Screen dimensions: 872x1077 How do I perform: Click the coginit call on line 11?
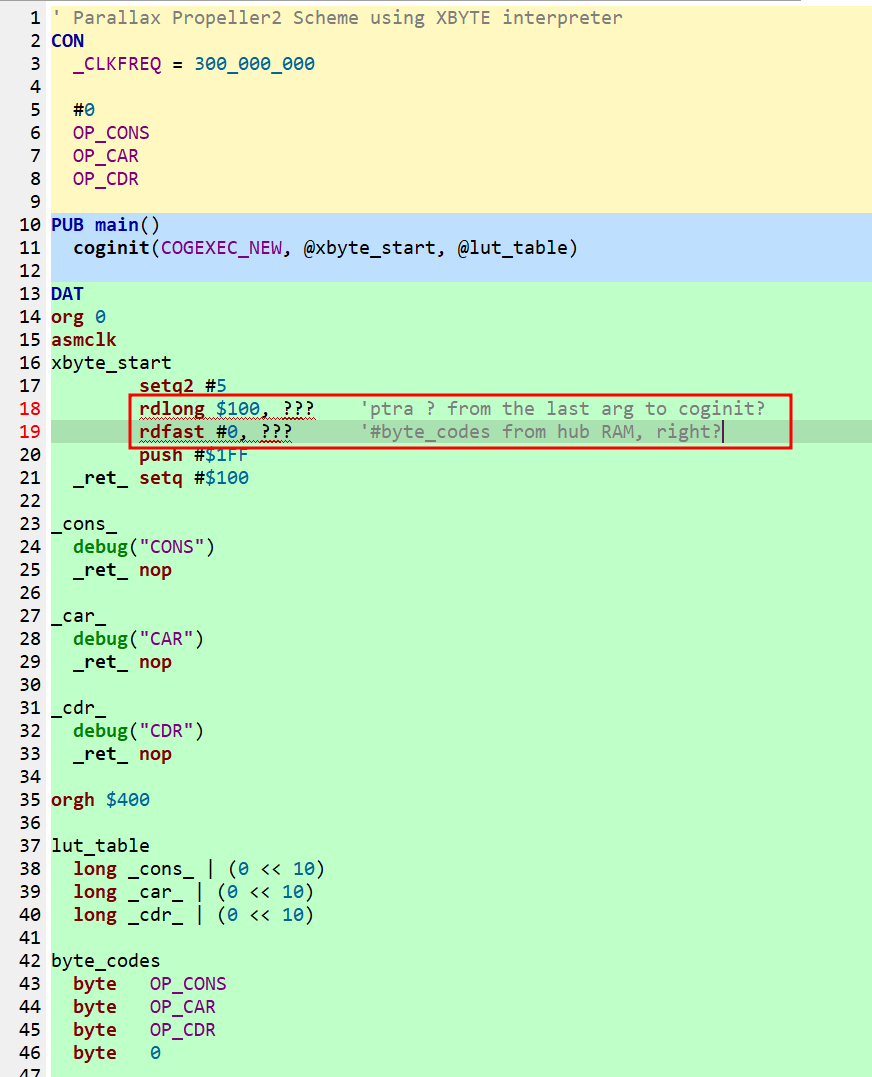tap(325, 248)
